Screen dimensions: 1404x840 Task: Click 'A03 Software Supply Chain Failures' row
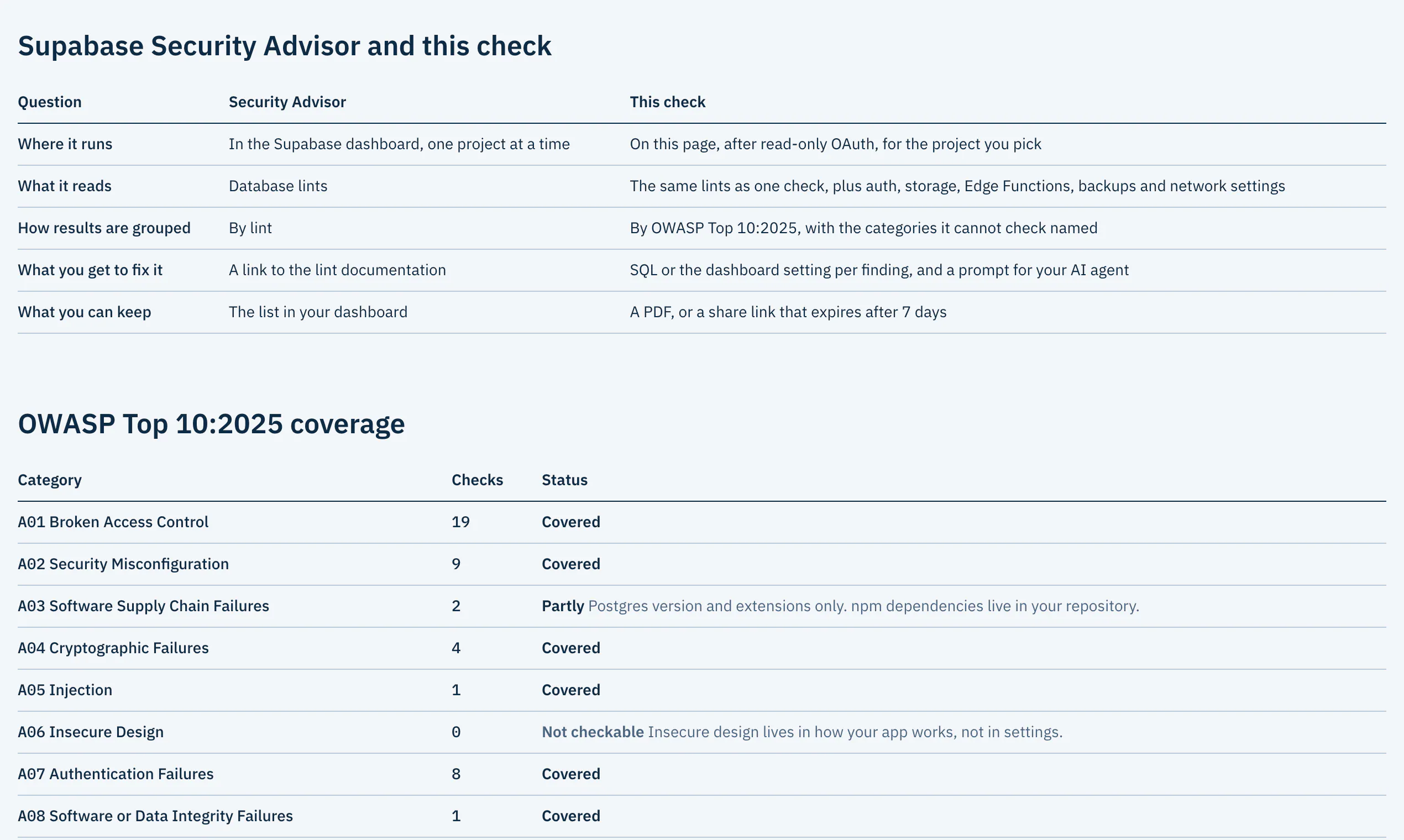click(x=702, y=606)
